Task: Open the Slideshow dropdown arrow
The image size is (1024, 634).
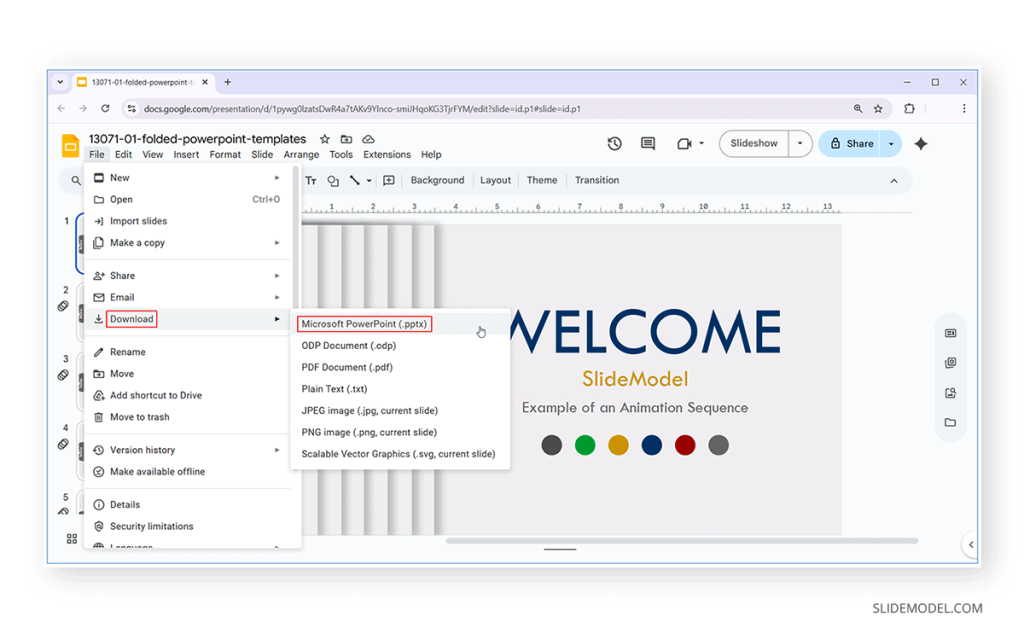Action: click(x=799, y=143)
